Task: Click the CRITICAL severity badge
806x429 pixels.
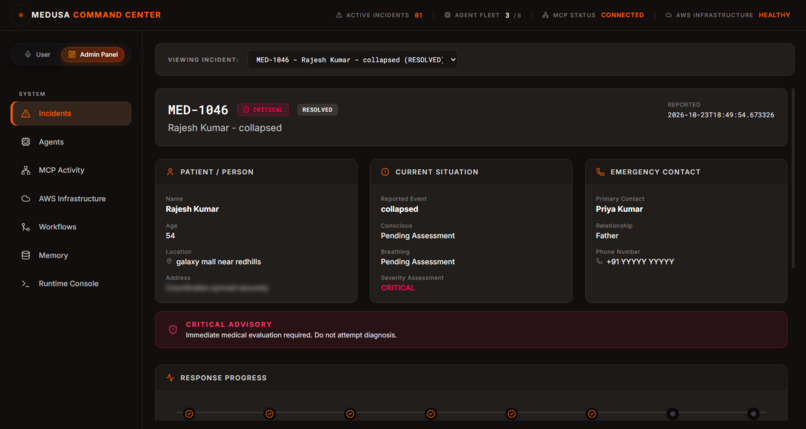Action: [x=263, y=109]
